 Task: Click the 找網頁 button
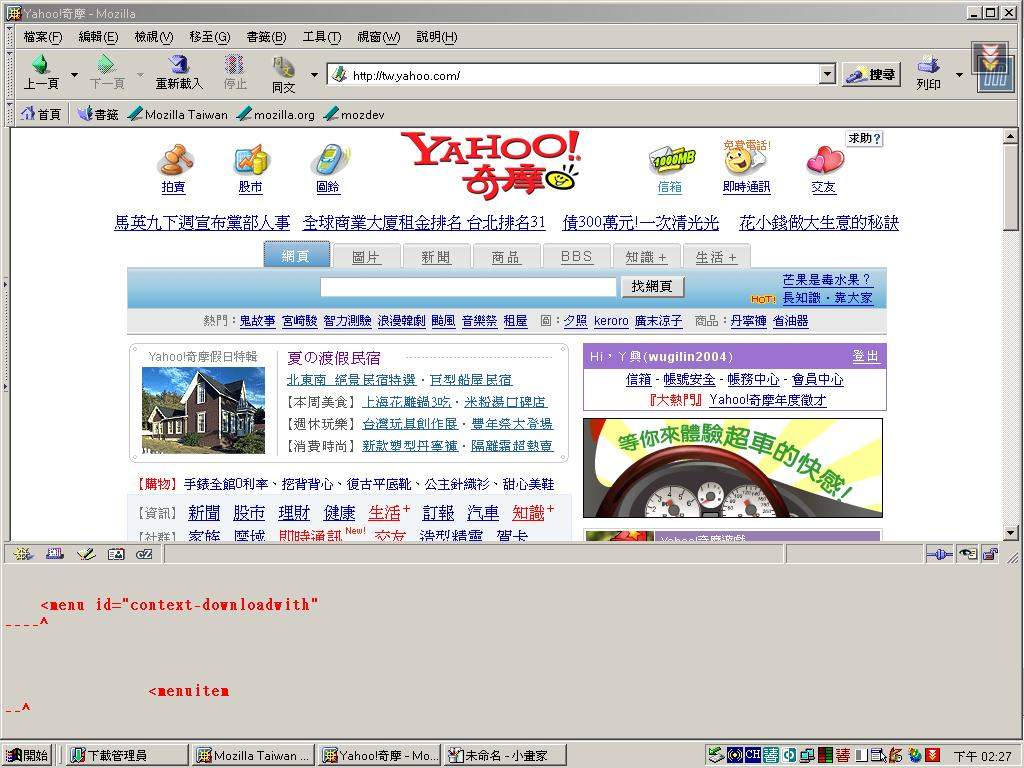(x=651, y=286)
